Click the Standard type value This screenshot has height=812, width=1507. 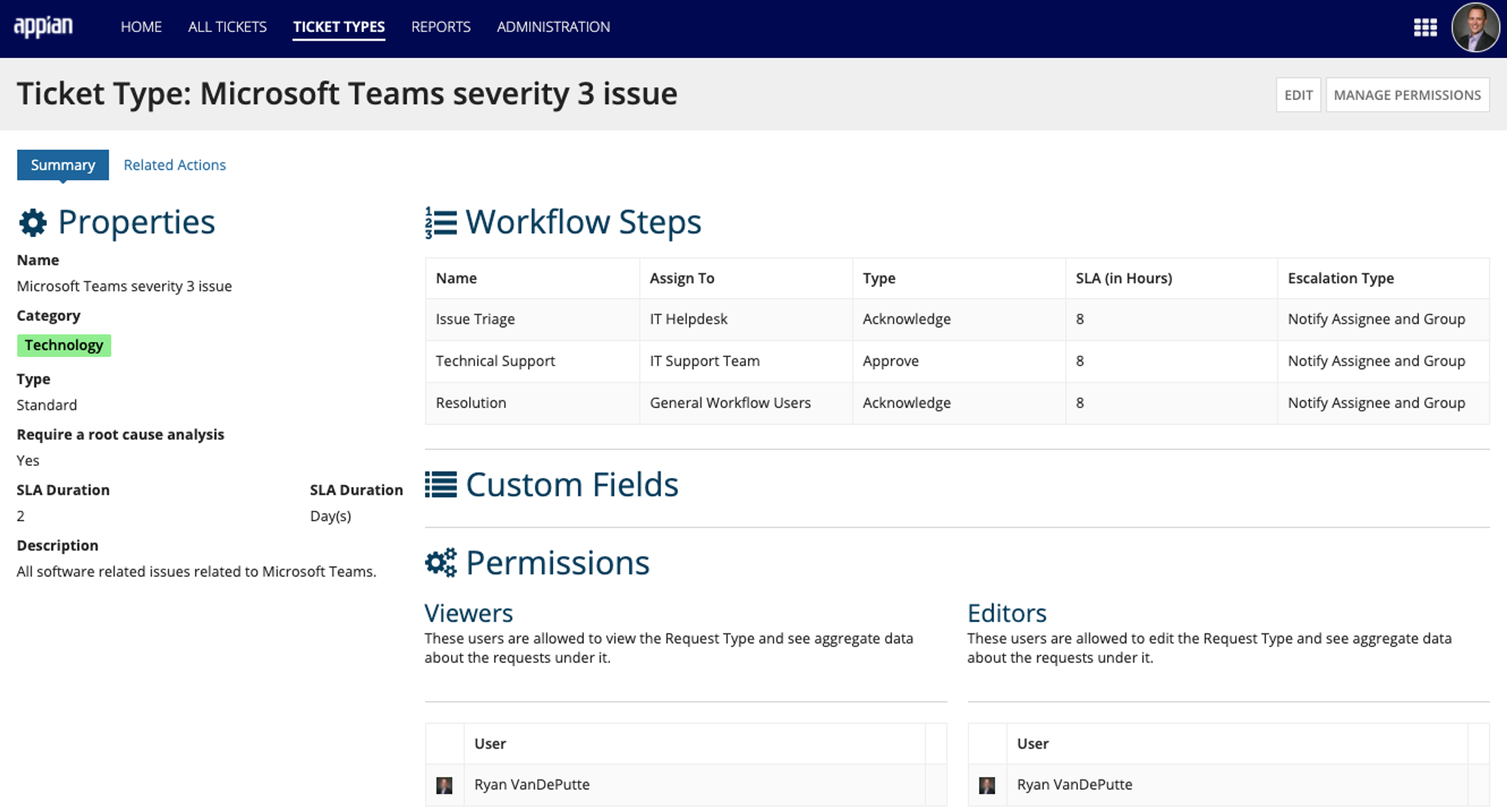[47, 405]
